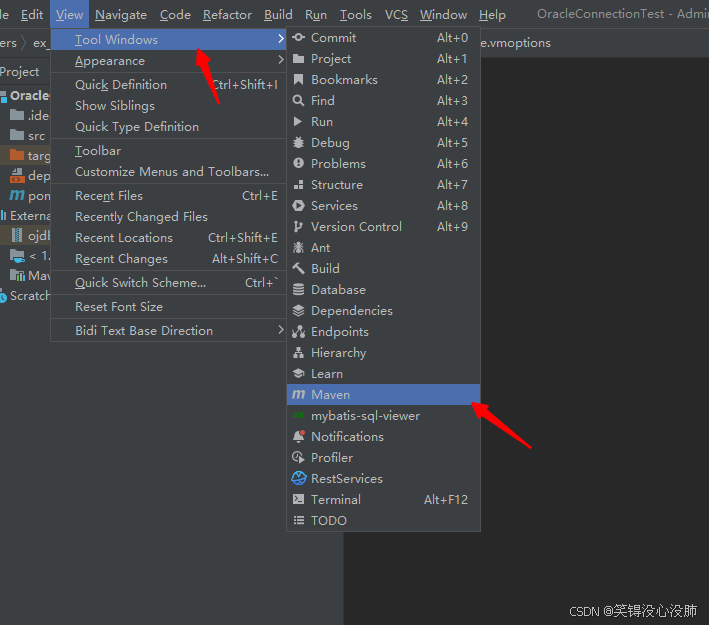The image size is (709, 625).
Task: Click the RestServices globe icon
Action: point(299,478)
